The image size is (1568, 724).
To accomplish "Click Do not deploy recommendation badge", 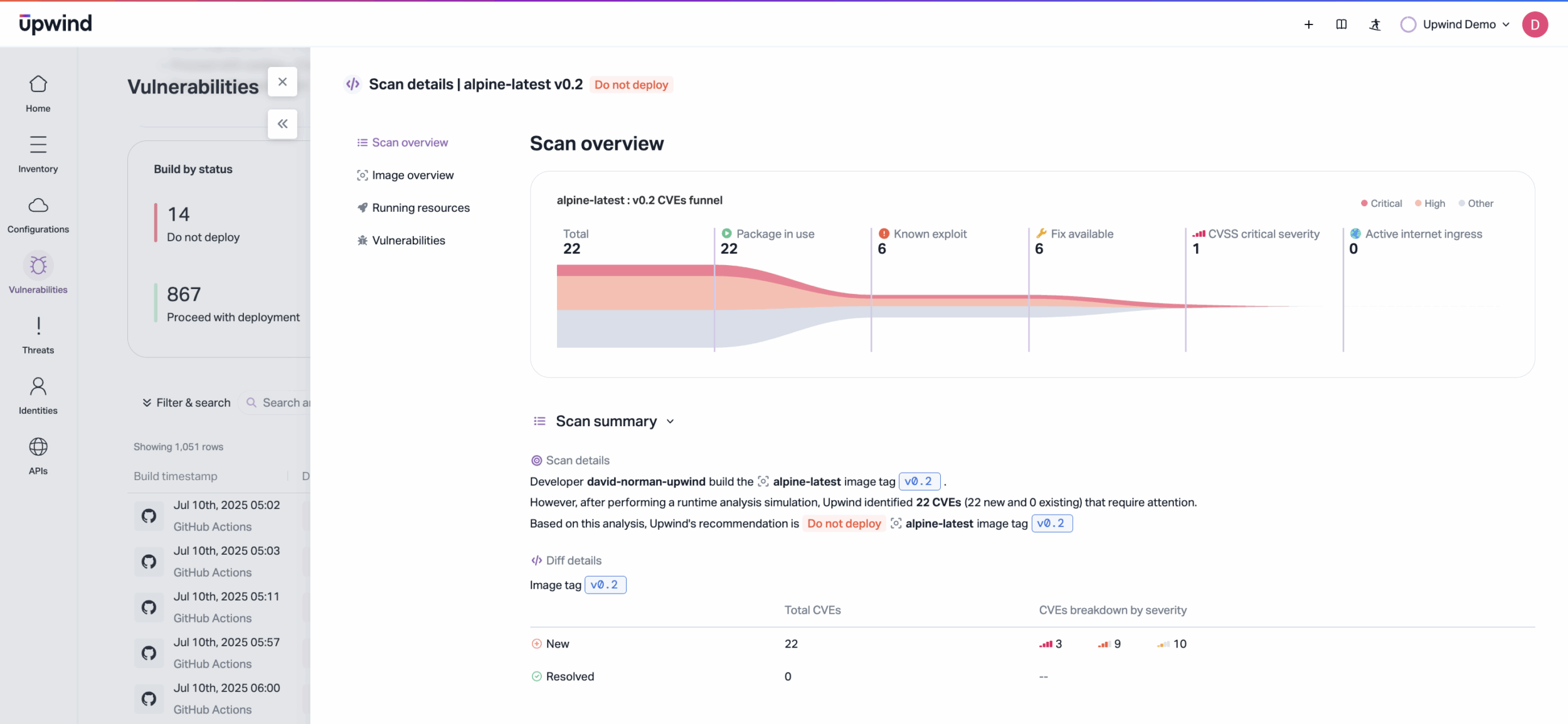I will (x=844, y=523).
